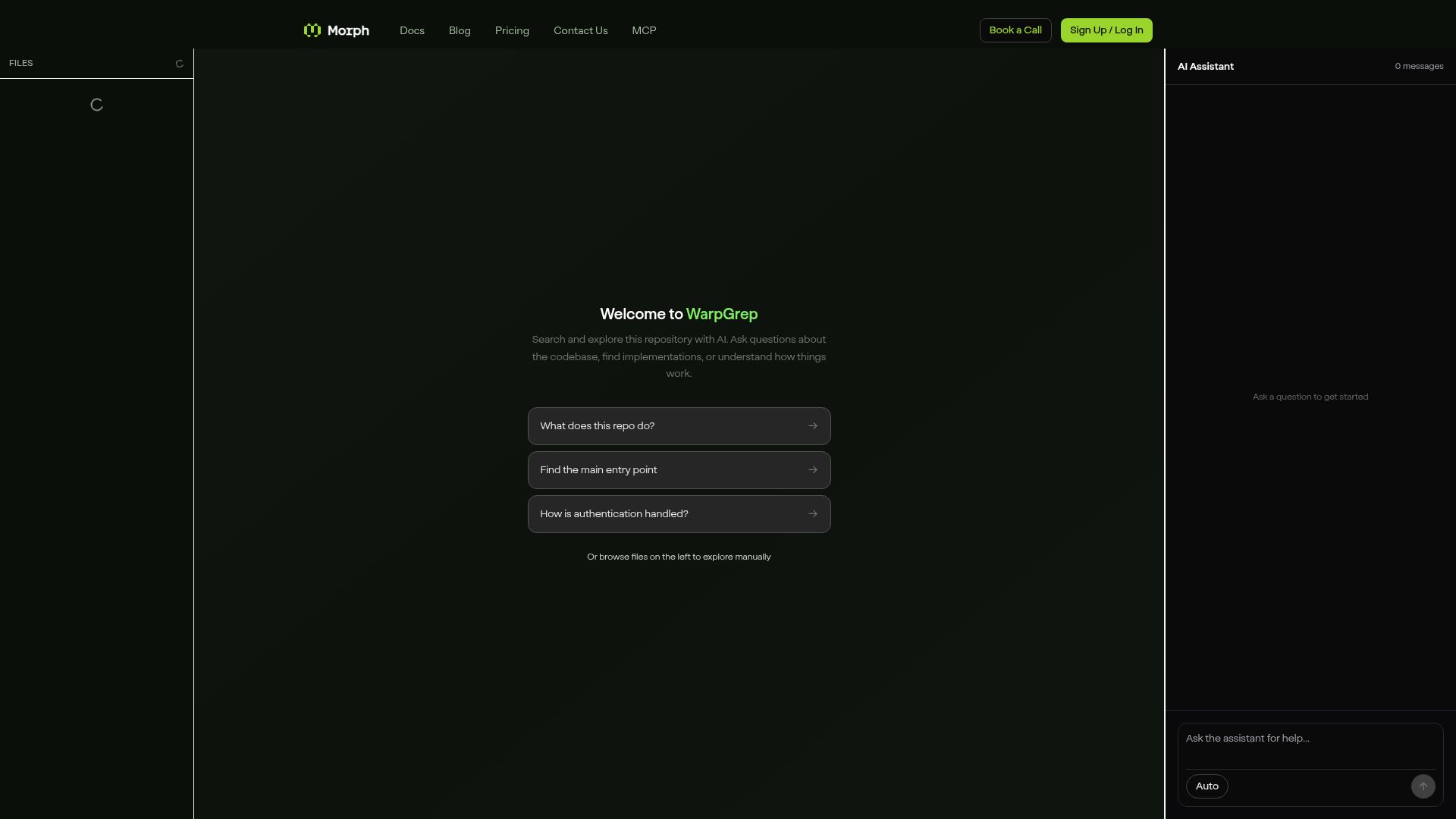1456x819 pixels.
Task: Ask 'What does this repo do?'
Action: 679,426
